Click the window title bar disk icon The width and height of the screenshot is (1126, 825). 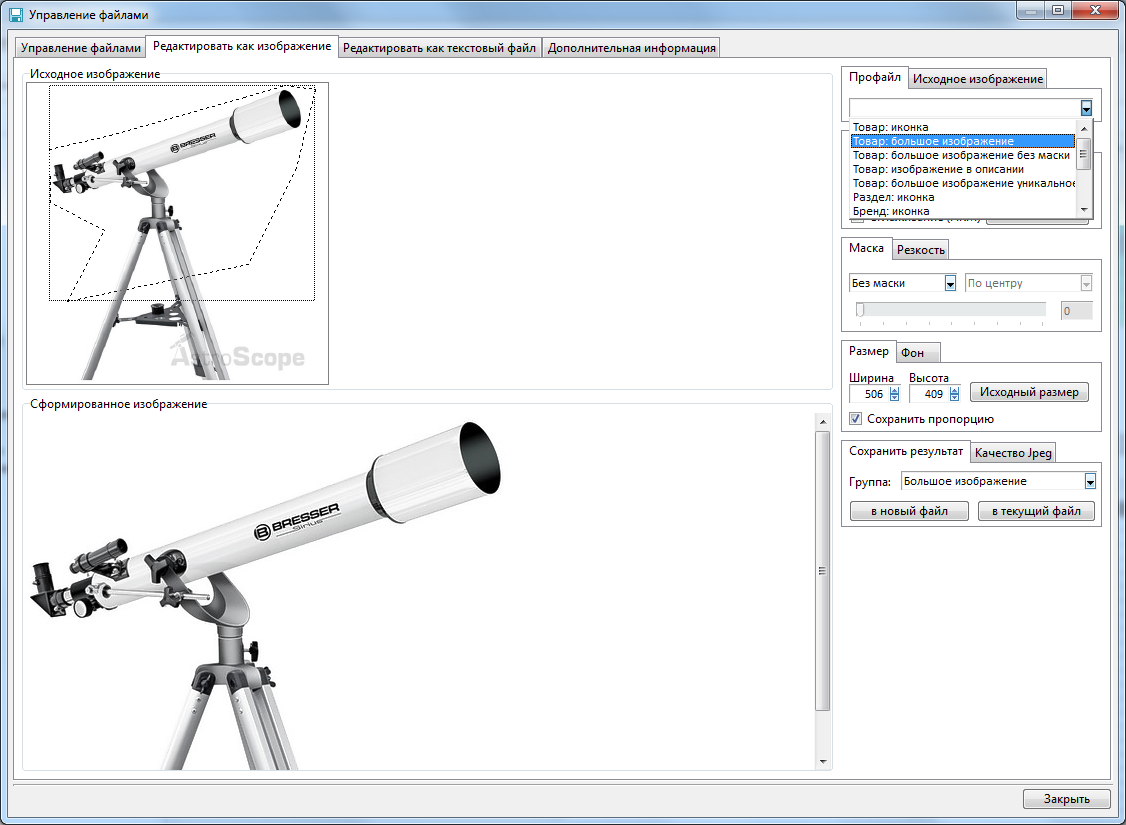pyautogui.click(x=16, y=14)
